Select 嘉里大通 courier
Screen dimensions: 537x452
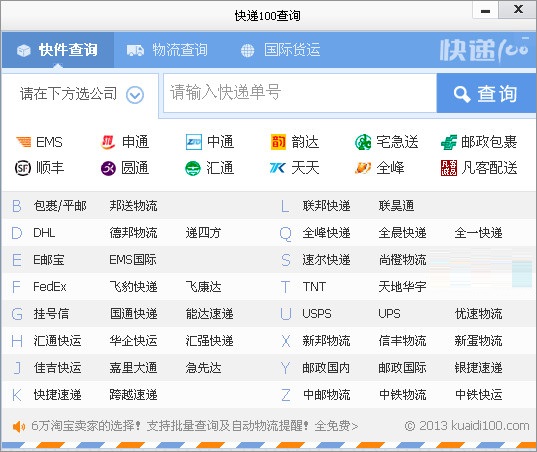[133, 368]
